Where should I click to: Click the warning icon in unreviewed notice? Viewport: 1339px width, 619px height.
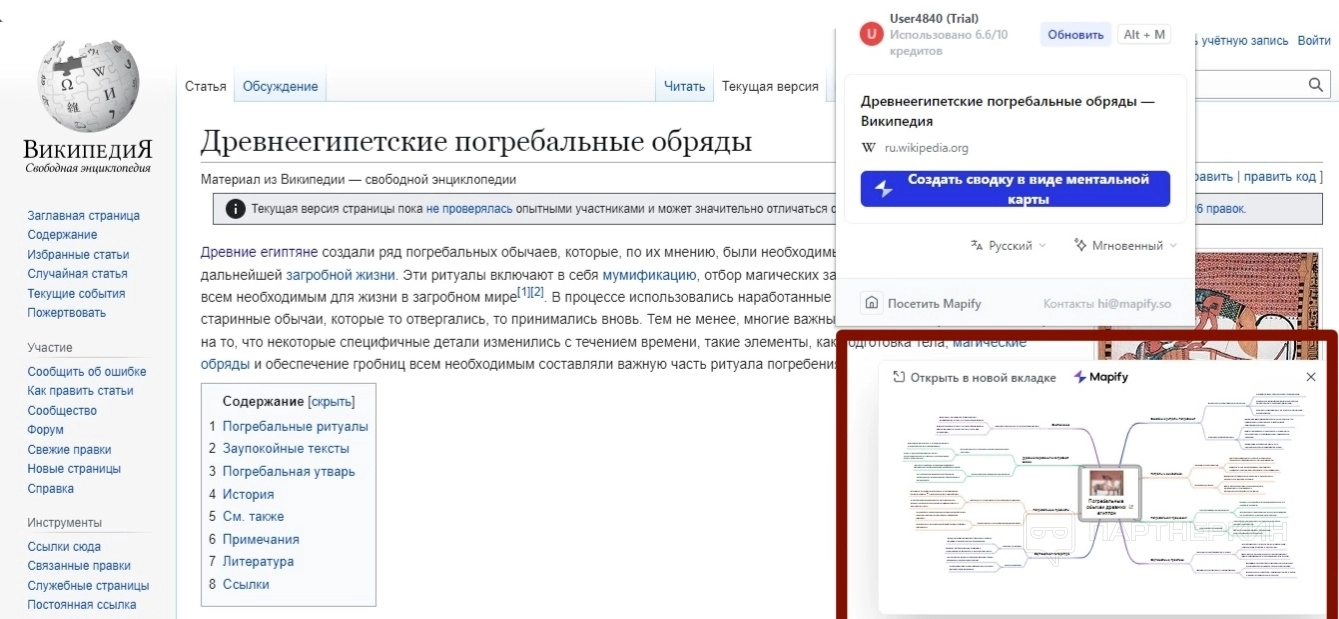[235, 209]
